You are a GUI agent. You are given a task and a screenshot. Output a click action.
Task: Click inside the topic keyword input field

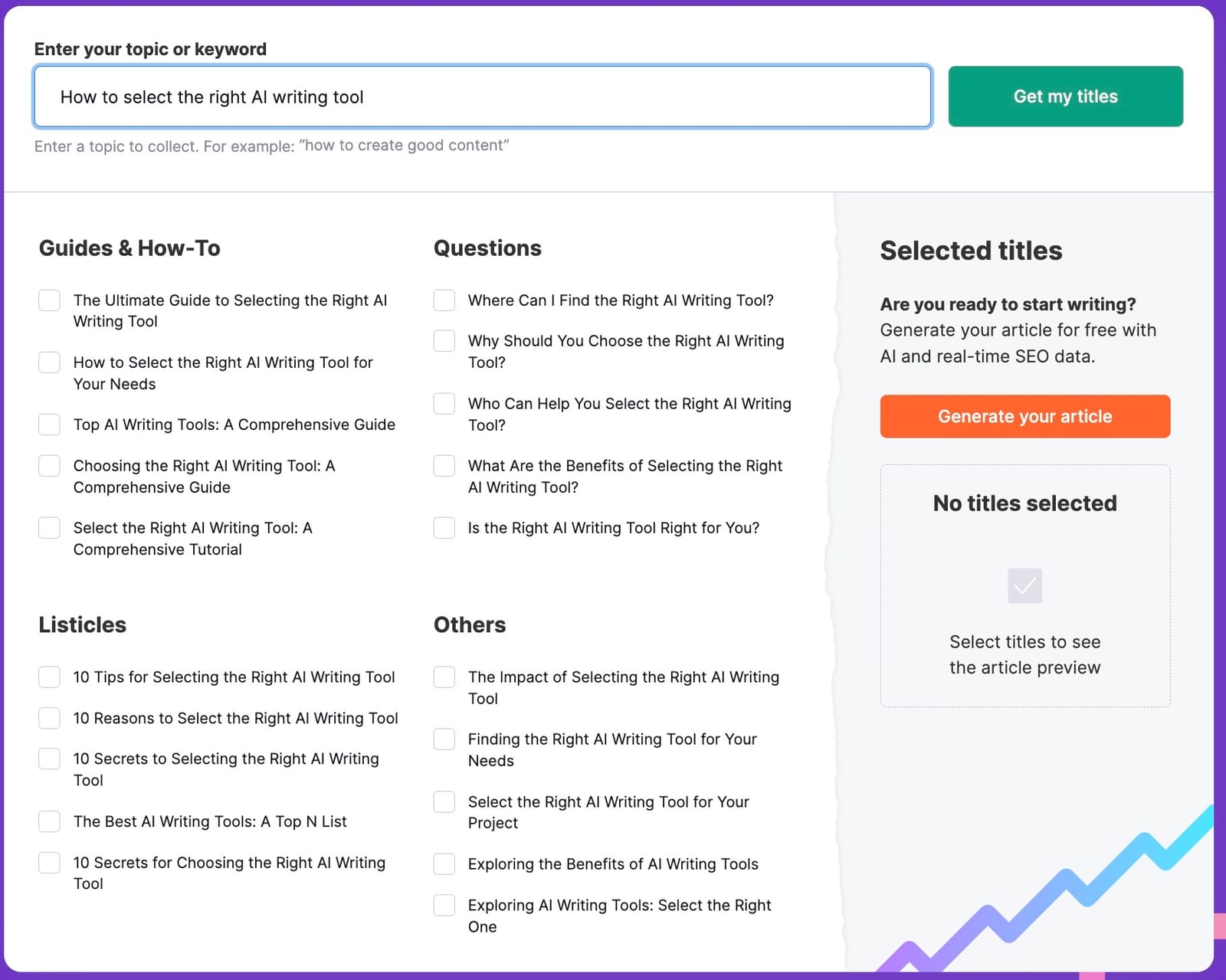coord(481,97)
